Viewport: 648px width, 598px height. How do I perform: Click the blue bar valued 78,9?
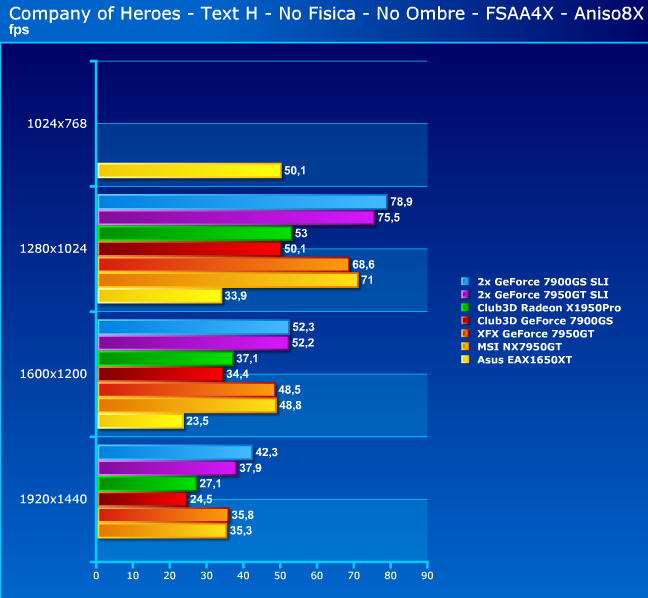coord(243,202)
